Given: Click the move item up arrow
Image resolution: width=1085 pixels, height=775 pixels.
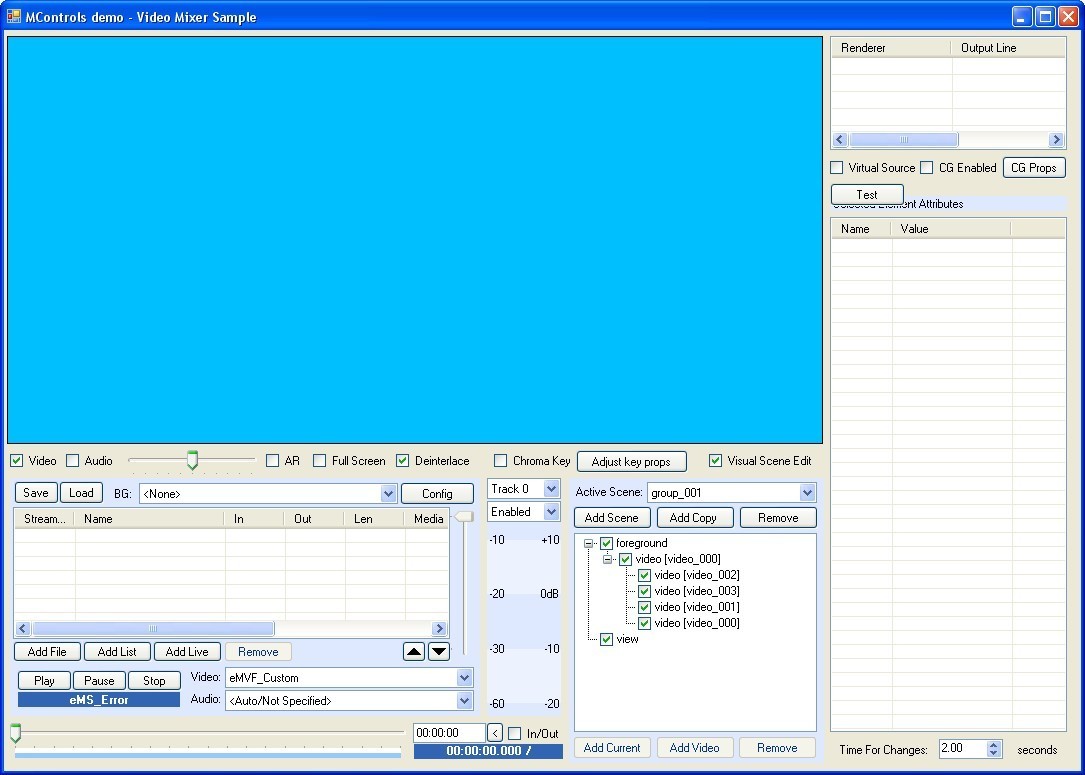Looking at the screenshot, I should 414,651.
